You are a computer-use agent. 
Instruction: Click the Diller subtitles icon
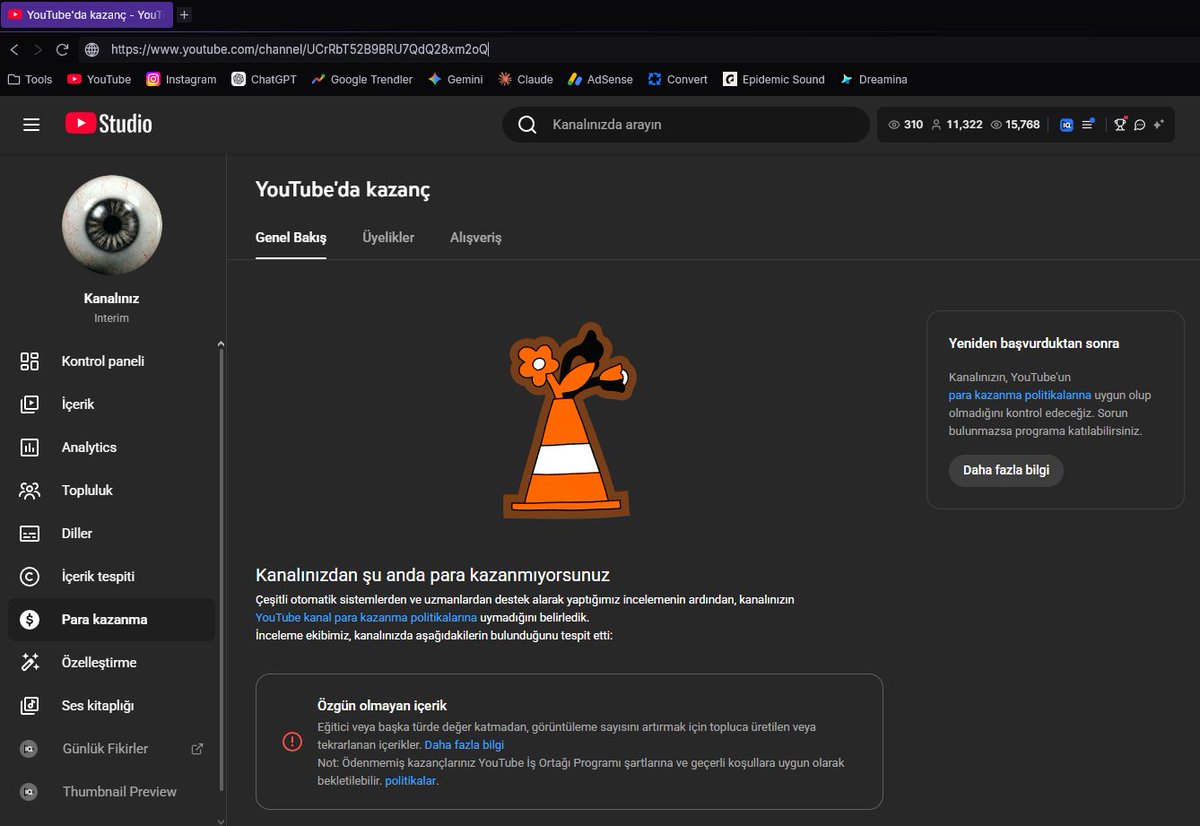(30, 533)
